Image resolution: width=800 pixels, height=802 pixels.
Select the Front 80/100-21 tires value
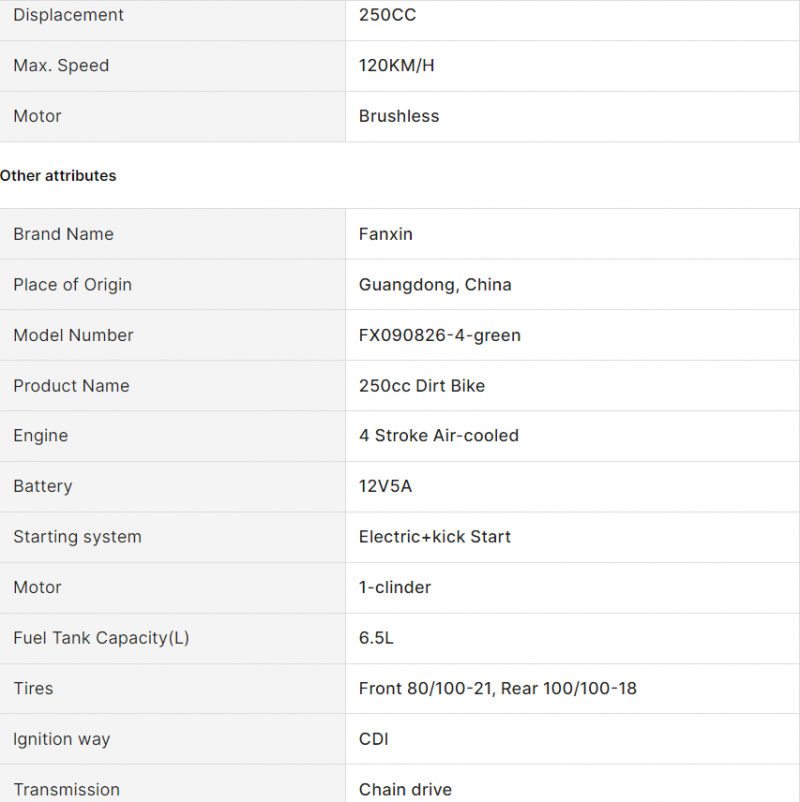(x=497, y=688)
